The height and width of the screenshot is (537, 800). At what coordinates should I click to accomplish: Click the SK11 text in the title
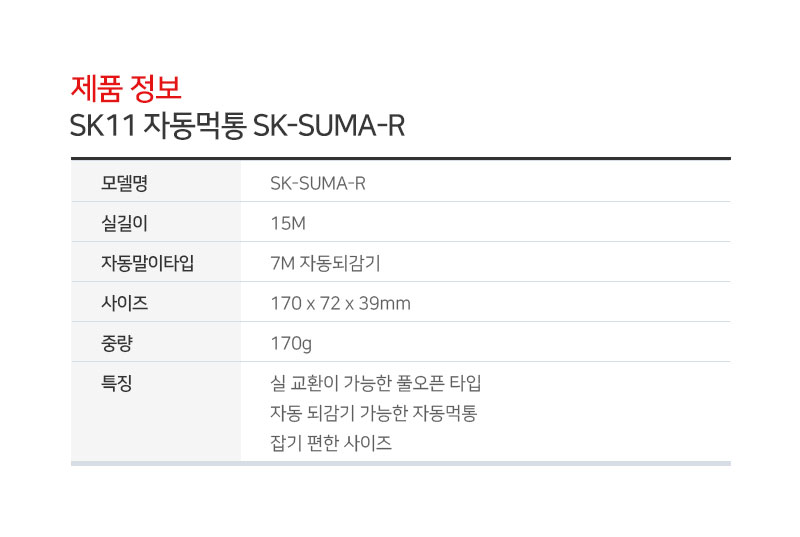(103, 126)
